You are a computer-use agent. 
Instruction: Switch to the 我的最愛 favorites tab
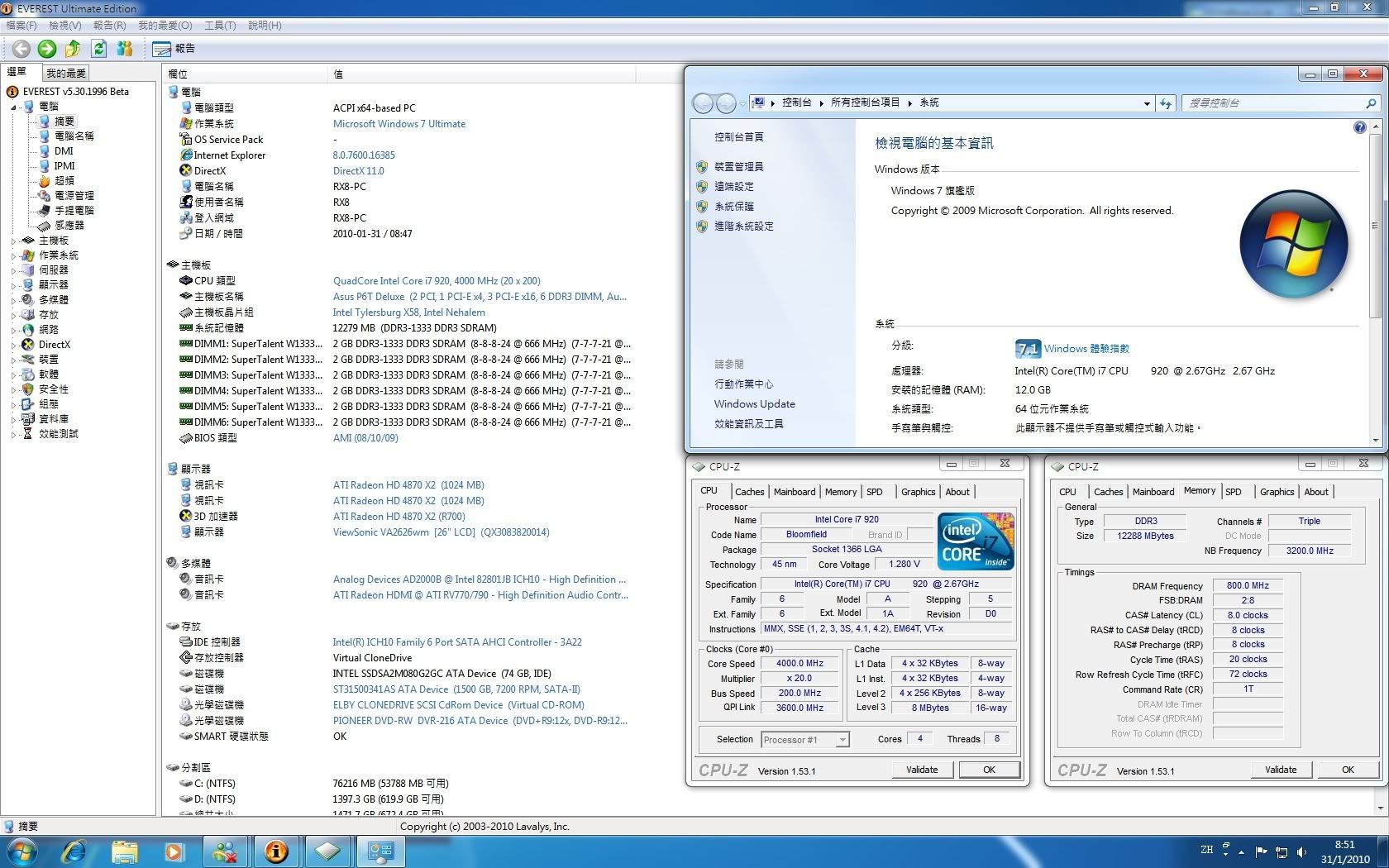(65, 73)
